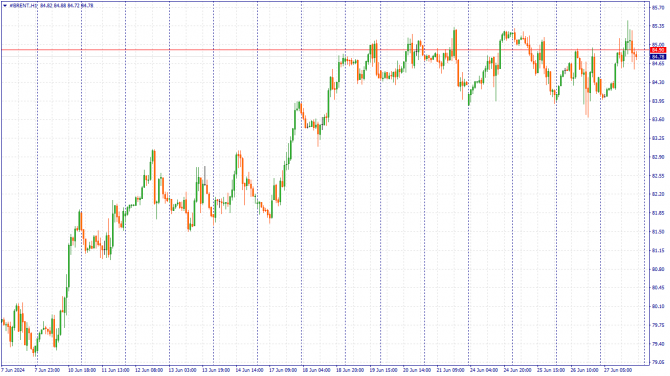Click the 80.10 price axis label
The image size is (670, 376).
[x=658, y=306]
